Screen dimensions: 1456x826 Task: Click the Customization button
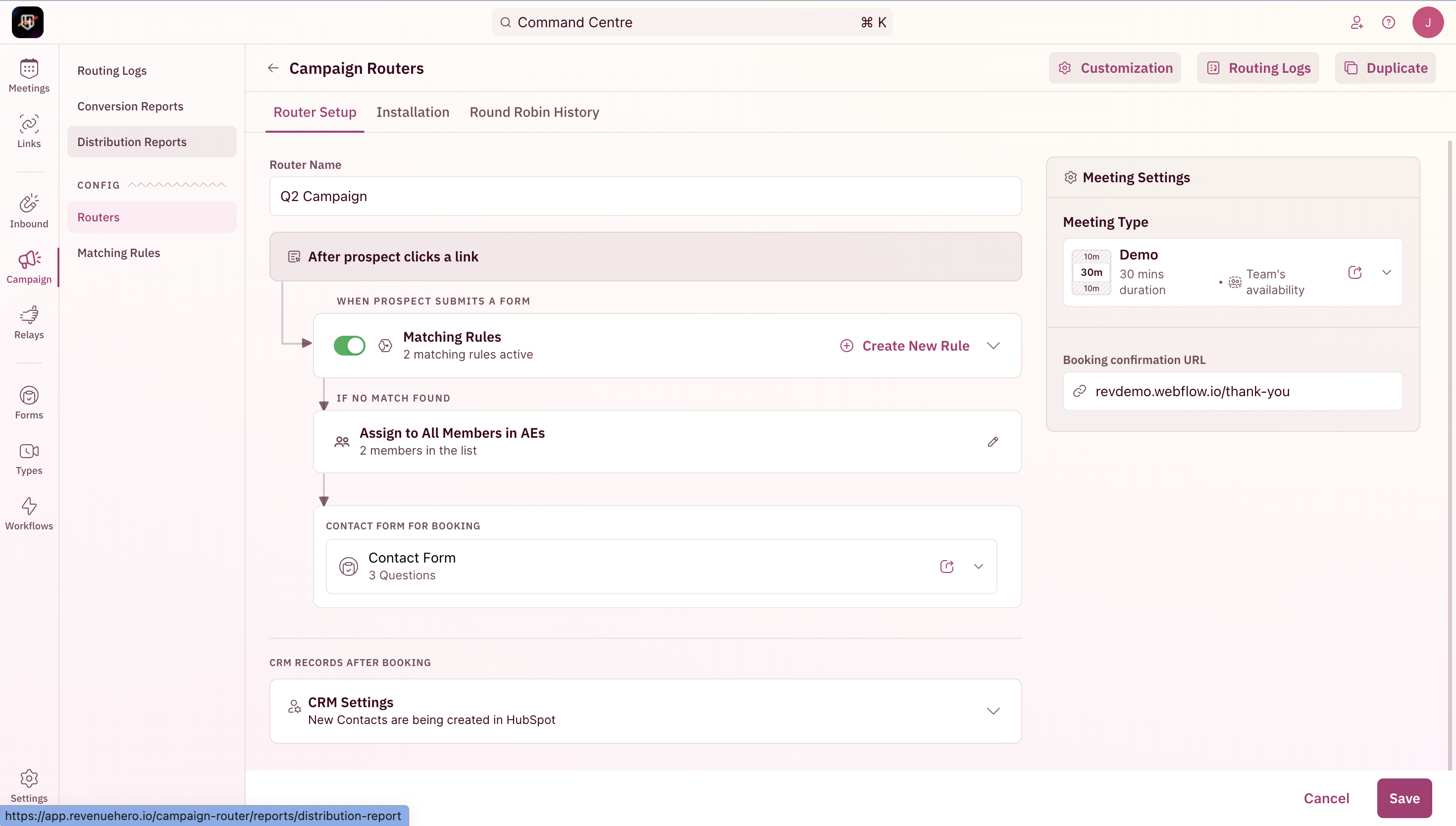[x=1115, y=68]
